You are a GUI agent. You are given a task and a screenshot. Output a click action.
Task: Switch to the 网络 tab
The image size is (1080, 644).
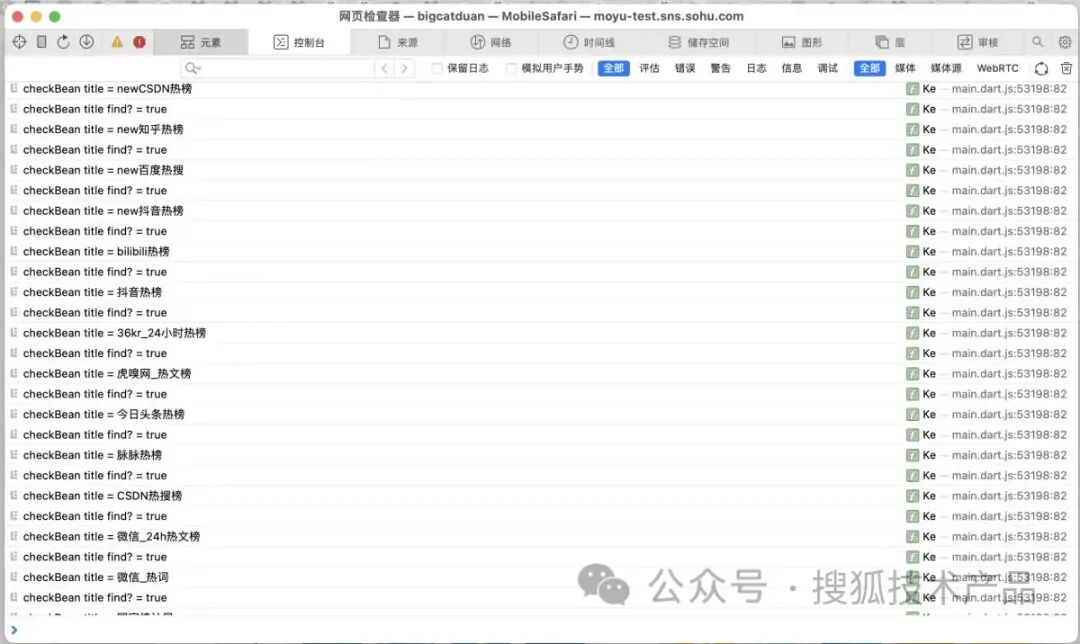coord(490,42)
